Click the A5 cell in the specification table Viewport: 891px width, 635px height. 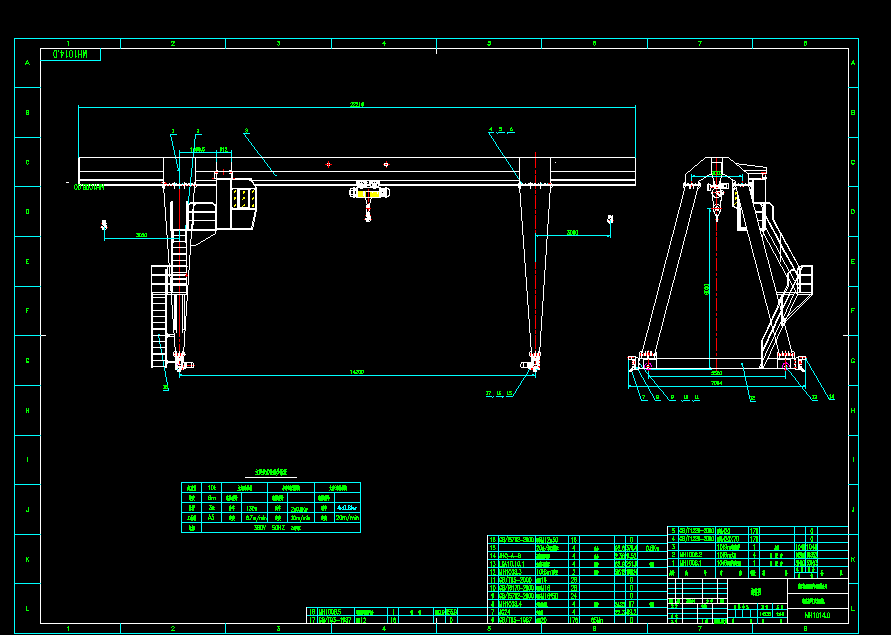[x=211, y=518]
